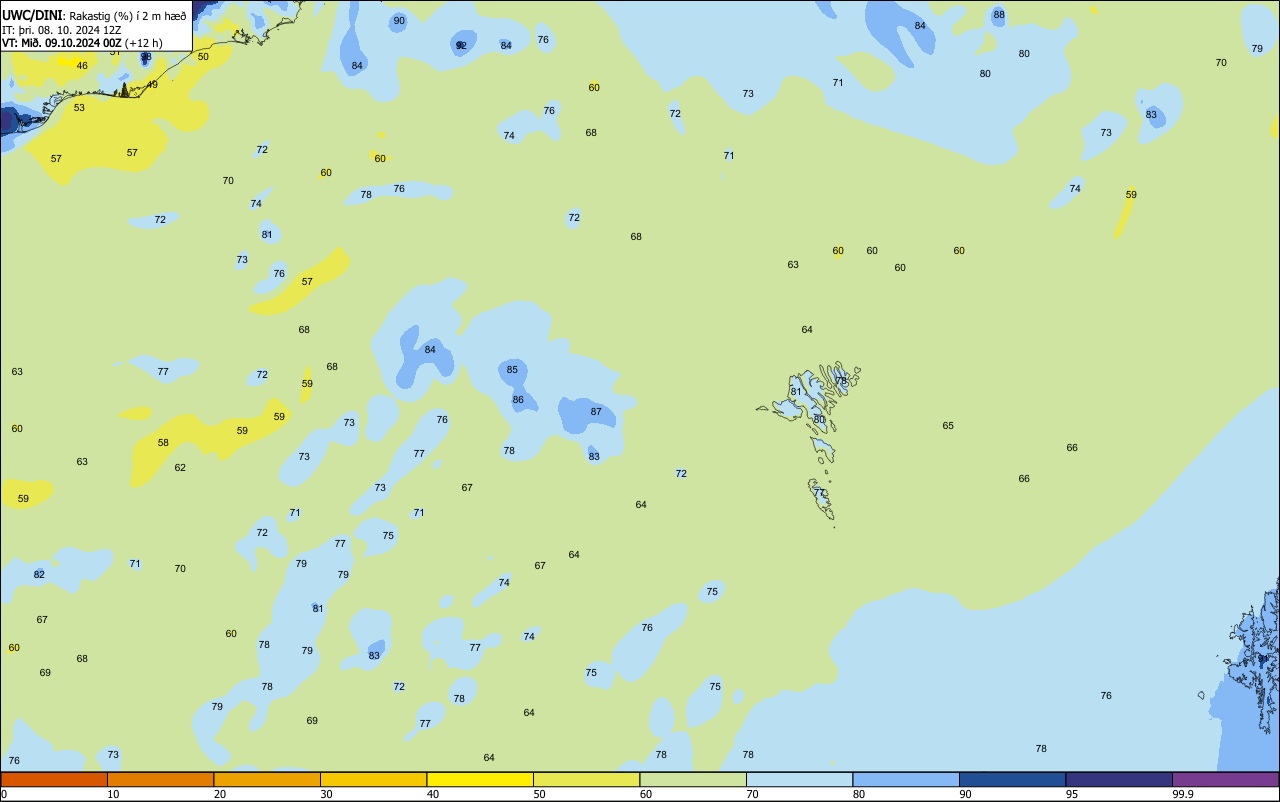Select the 30–40 gold legend color band
This screenshot has width=1280, height=802.
click(373, 779)
